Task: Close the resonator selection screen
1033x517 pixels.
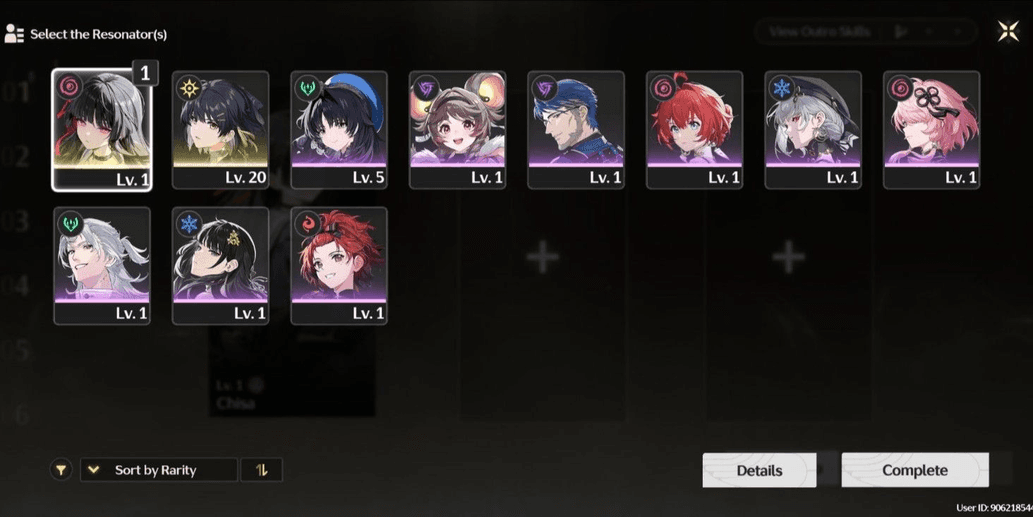Action: pyautogui.click(x=1008, y=31)
